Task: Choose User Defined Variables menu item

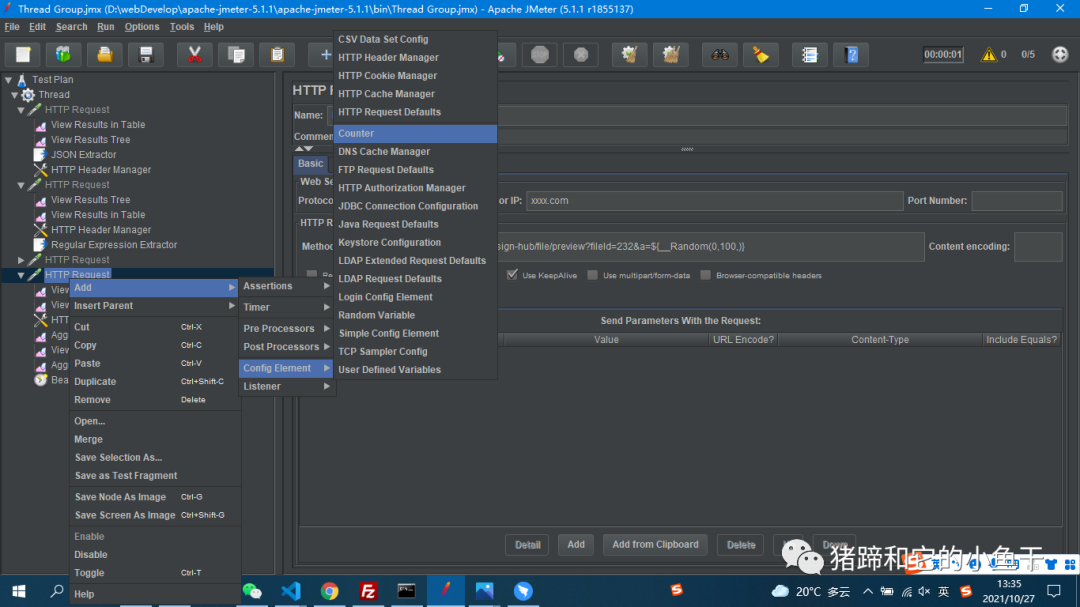Action: [x=415, y=369]
